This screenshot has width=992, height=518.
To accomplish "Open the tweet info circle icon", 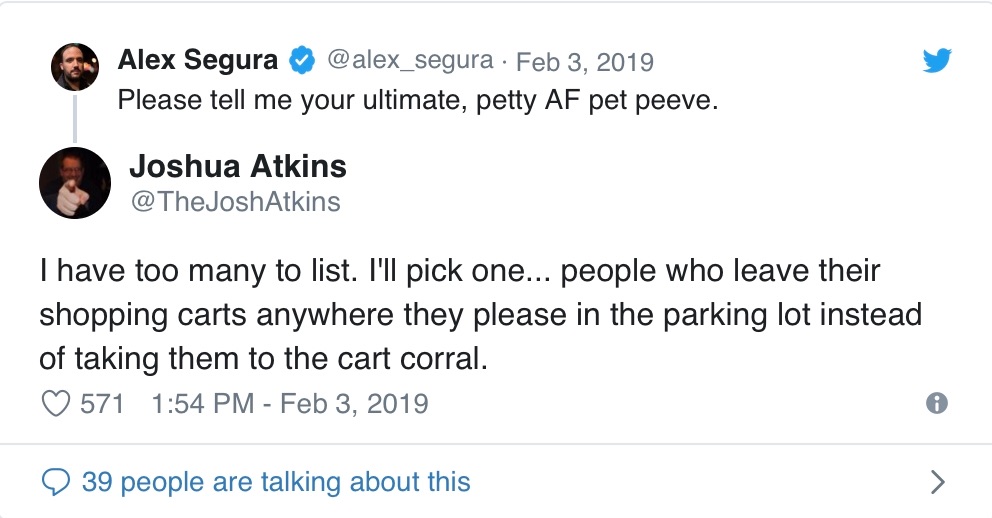I will [x=937, y=403].
